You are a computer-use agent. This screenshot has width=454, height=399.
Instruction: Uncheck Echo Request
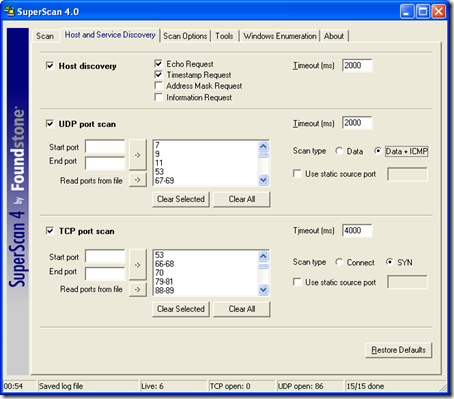click(159, 63)
